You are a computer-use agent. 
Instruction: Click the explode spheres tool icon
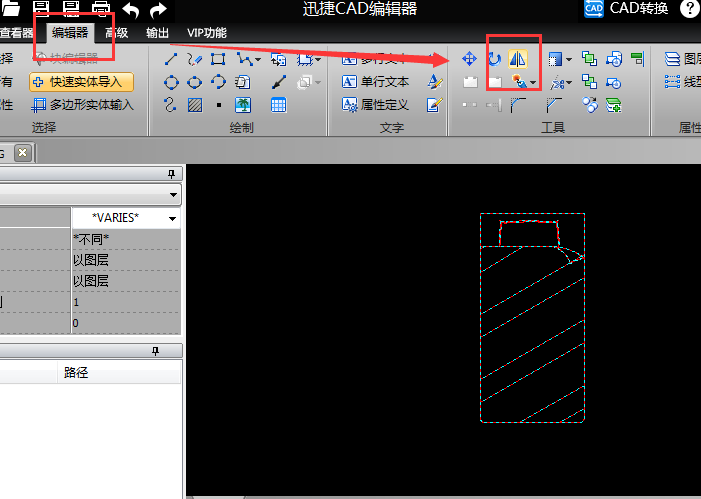point(590,105)
